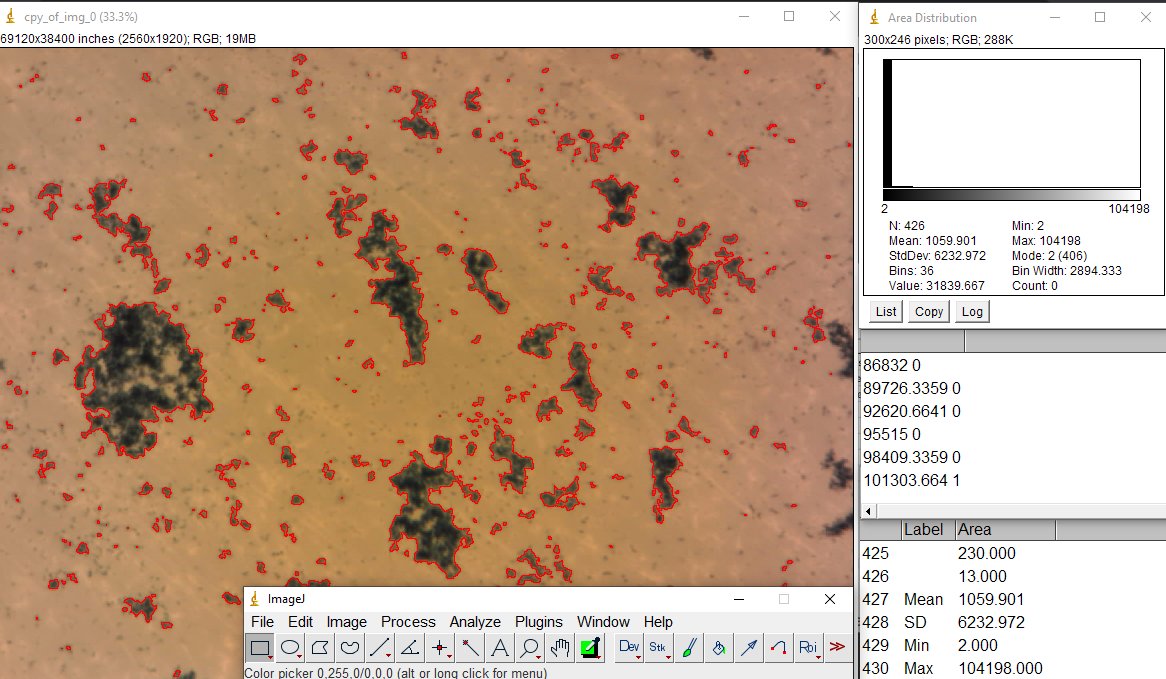The height and width of the screenshot is (679, 1166).
Task: Open the Analyze menu
Action: [x=475, y=622]
